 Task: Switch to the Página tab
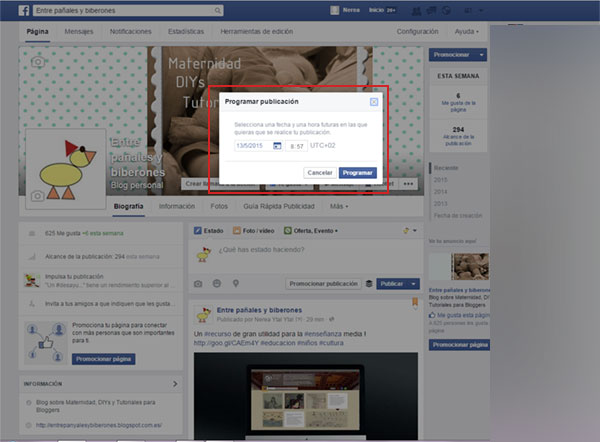click(x=38, y=31)
